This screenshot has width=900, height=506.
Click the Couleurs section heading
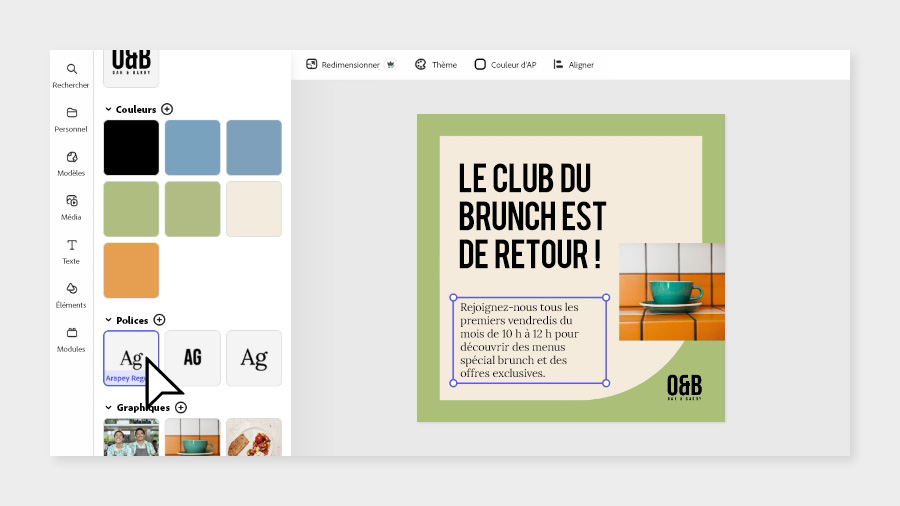tap(136, 109)
